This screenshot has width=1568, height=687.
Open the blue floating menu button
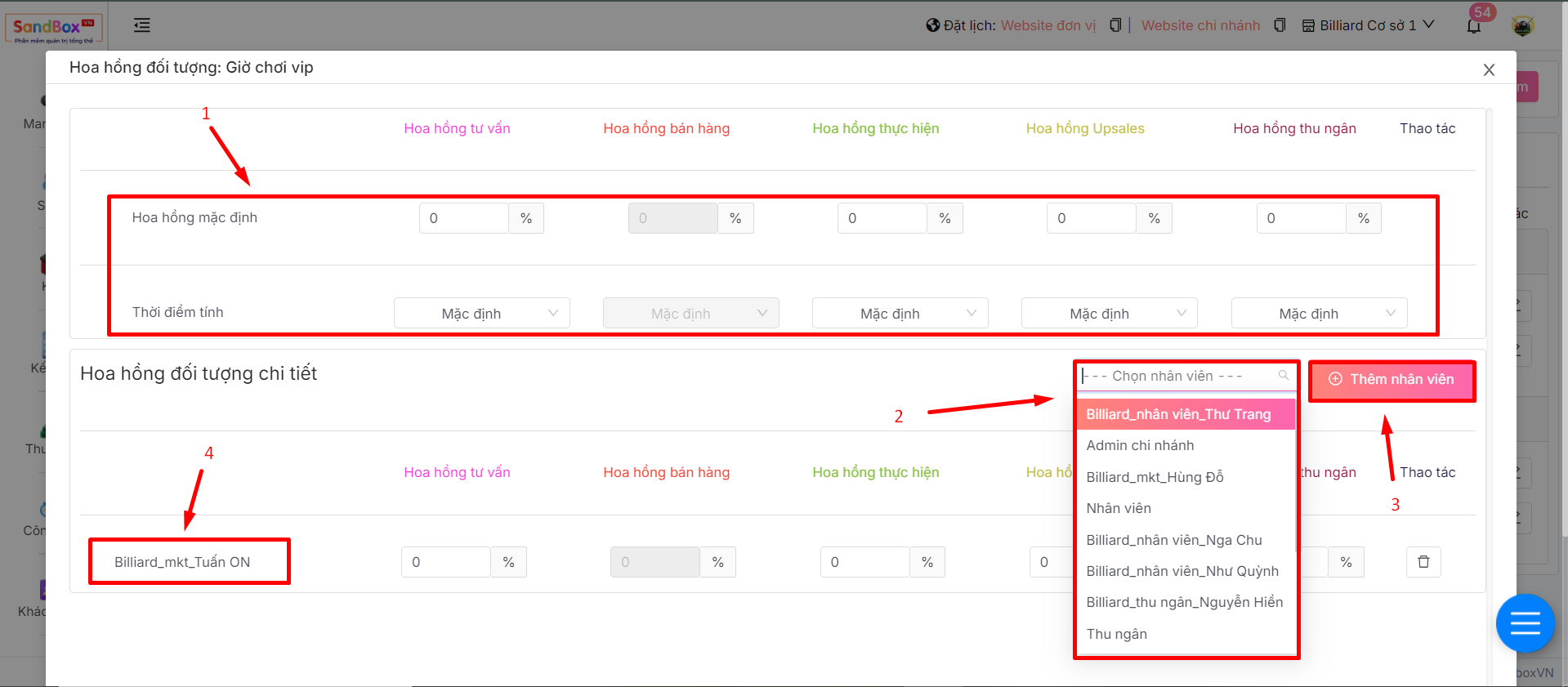(x=1524, y=624)
